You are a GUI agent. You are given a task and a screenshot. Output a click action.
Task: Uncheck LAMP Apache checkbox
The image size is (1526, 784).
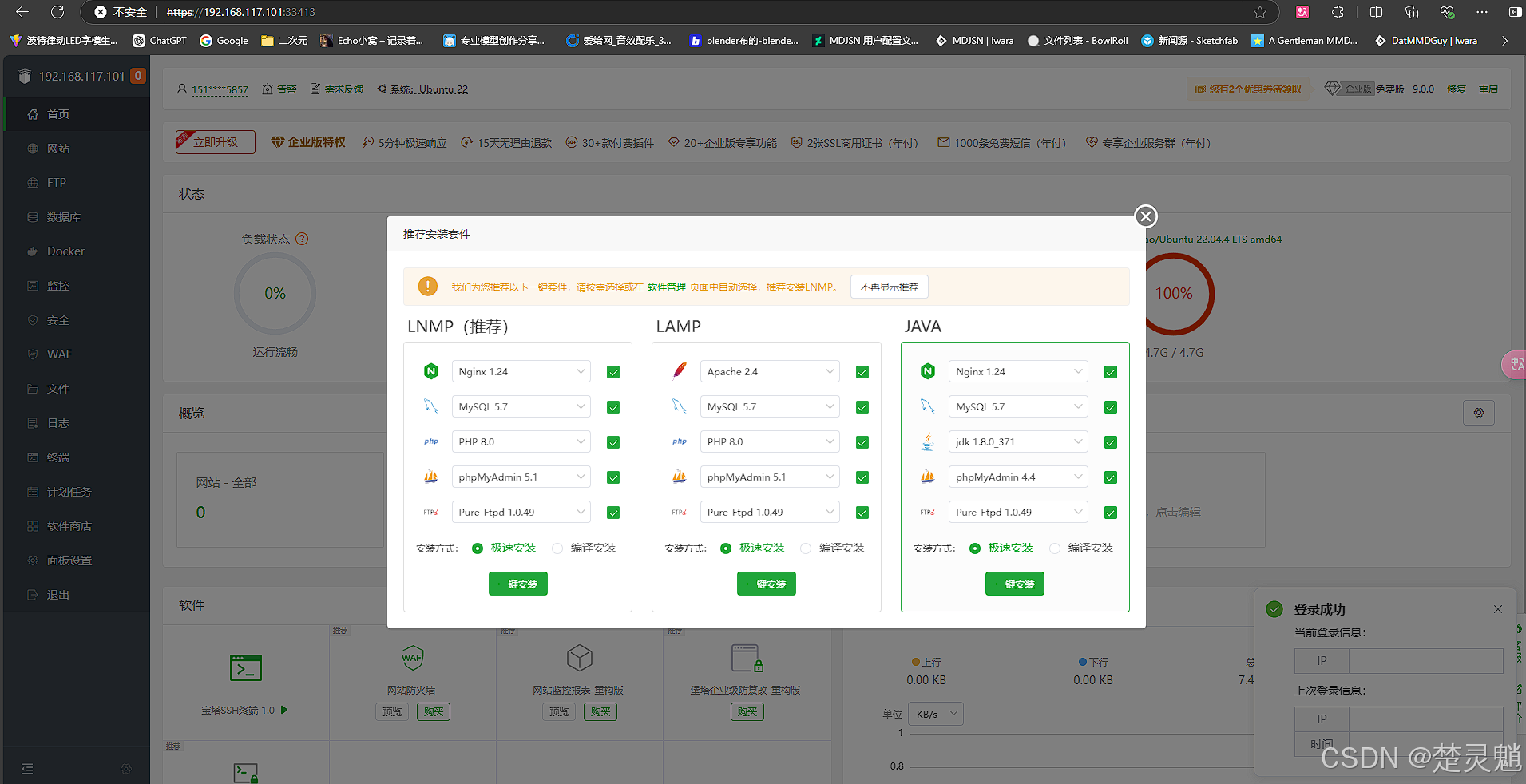(x=862, y=372)
